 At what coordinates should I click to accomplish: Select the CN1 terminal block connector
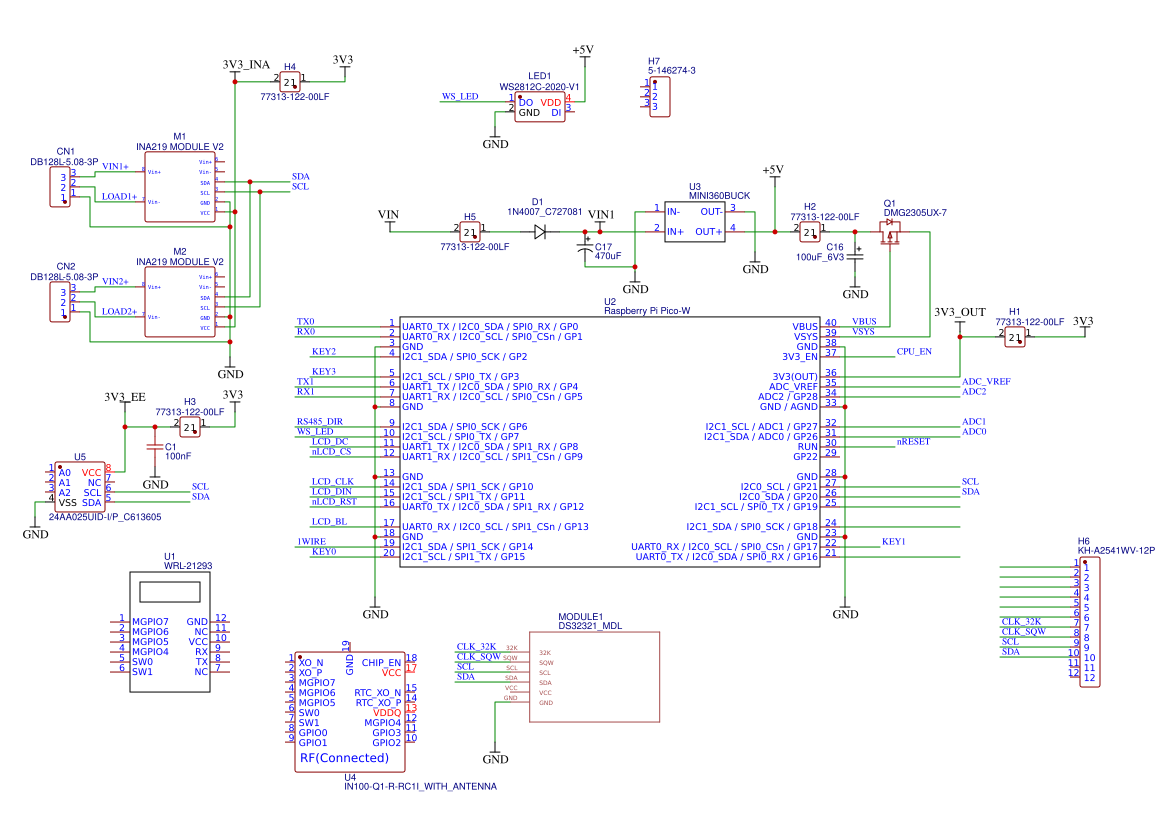pyautogui.click(x=62, y=187)
